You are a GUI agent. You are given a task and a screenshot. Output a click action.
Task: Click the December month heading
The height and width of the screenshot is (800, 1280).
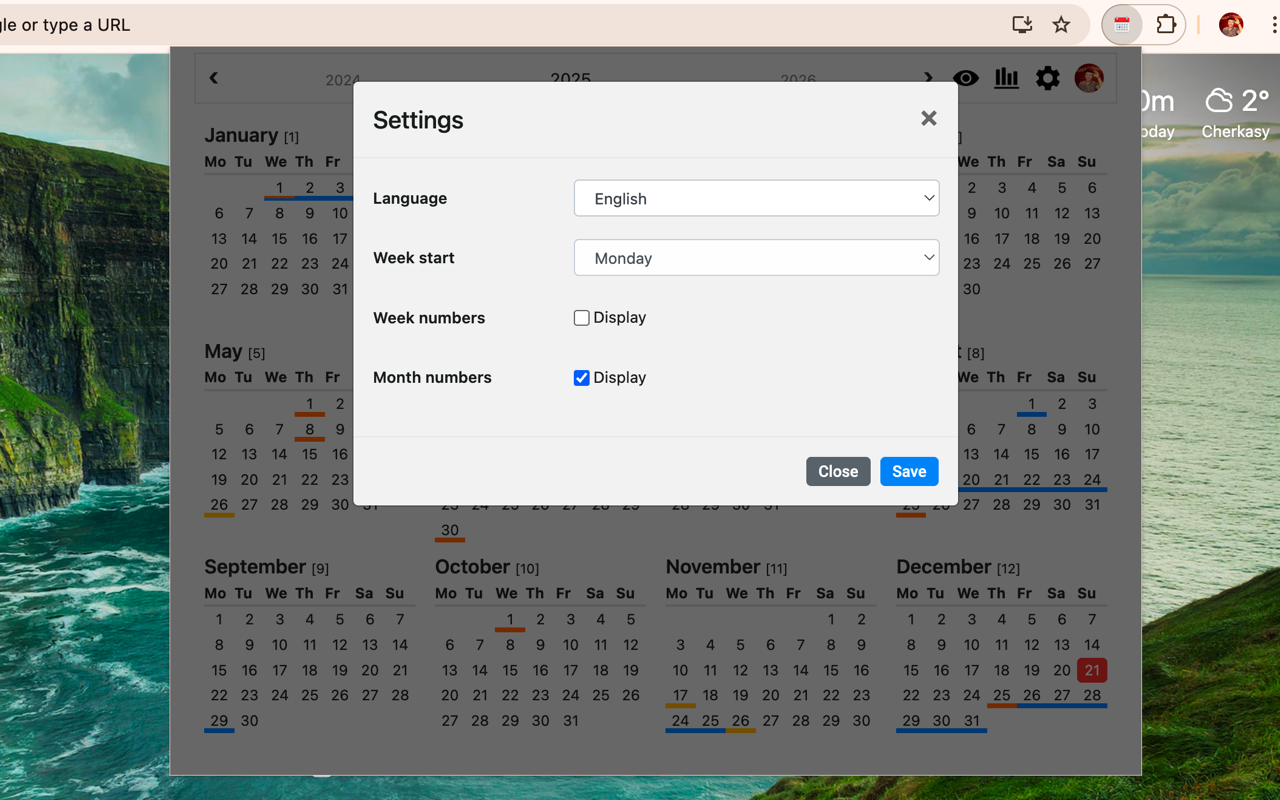[943, 567]
